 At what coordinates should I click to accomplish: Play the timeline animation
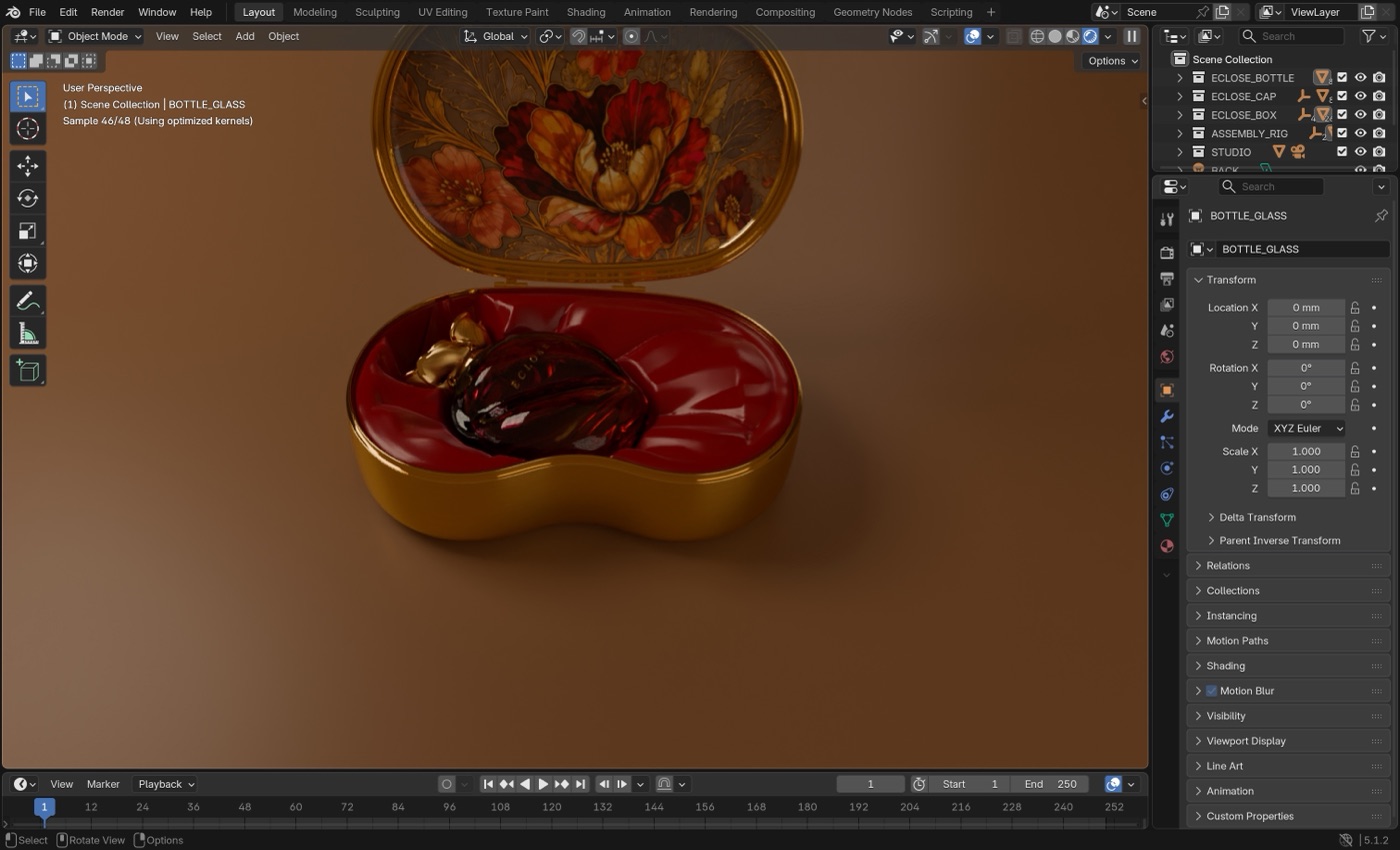pos(543,784)
